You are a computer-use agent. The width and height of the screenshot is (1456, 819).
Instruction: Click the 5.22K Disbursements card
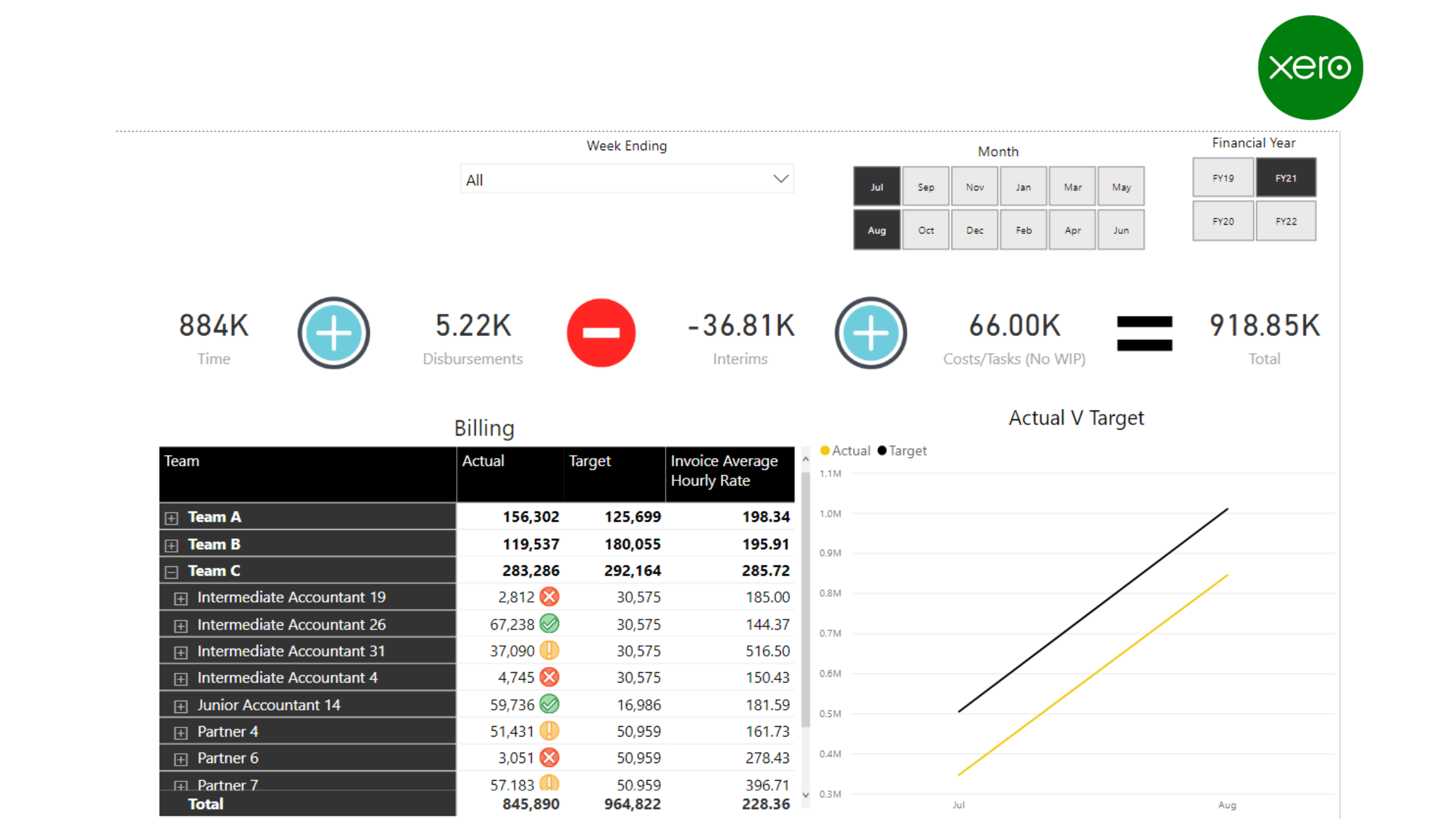473,338
